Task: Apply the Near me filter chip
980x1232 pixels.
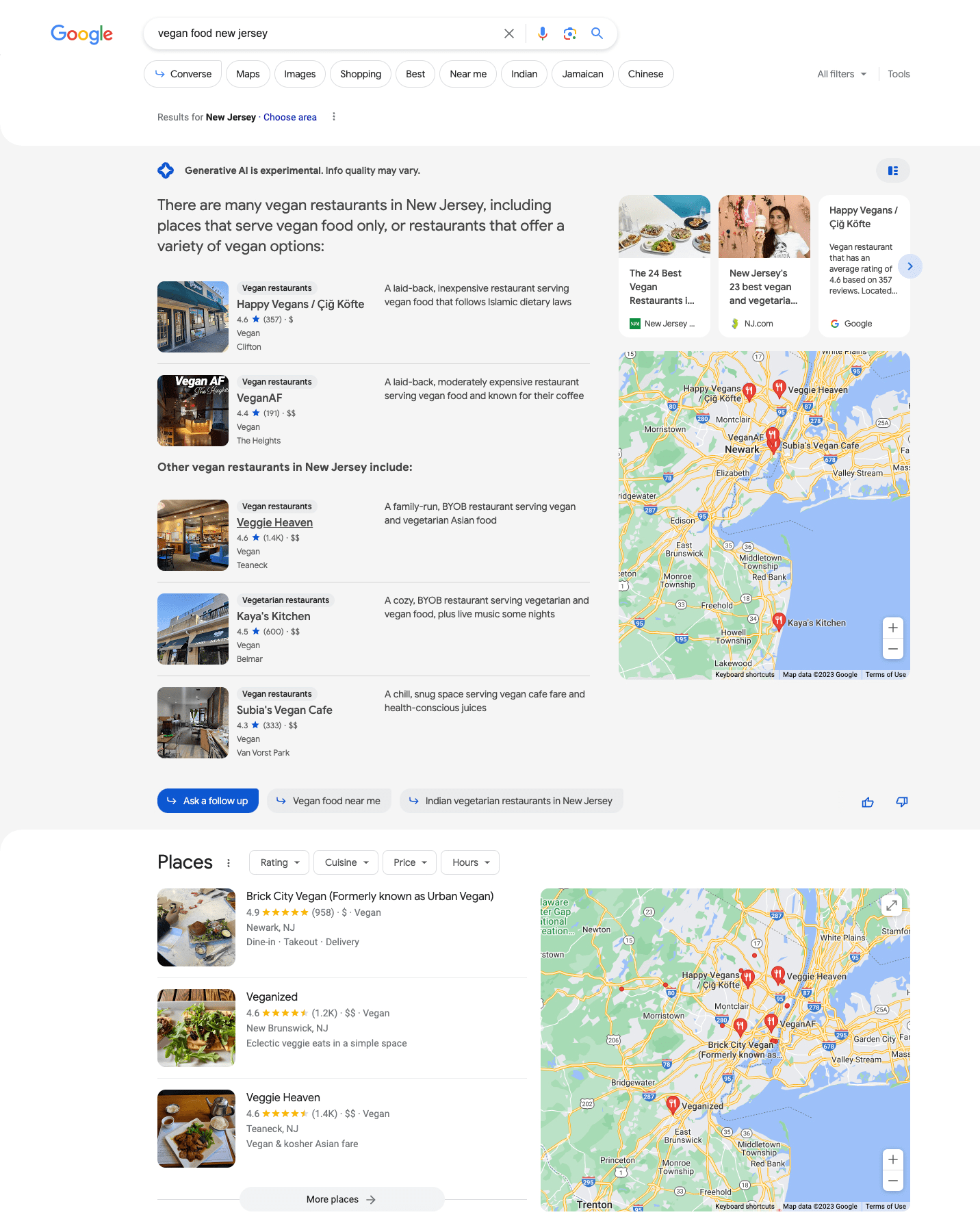Action: point(468,74)
